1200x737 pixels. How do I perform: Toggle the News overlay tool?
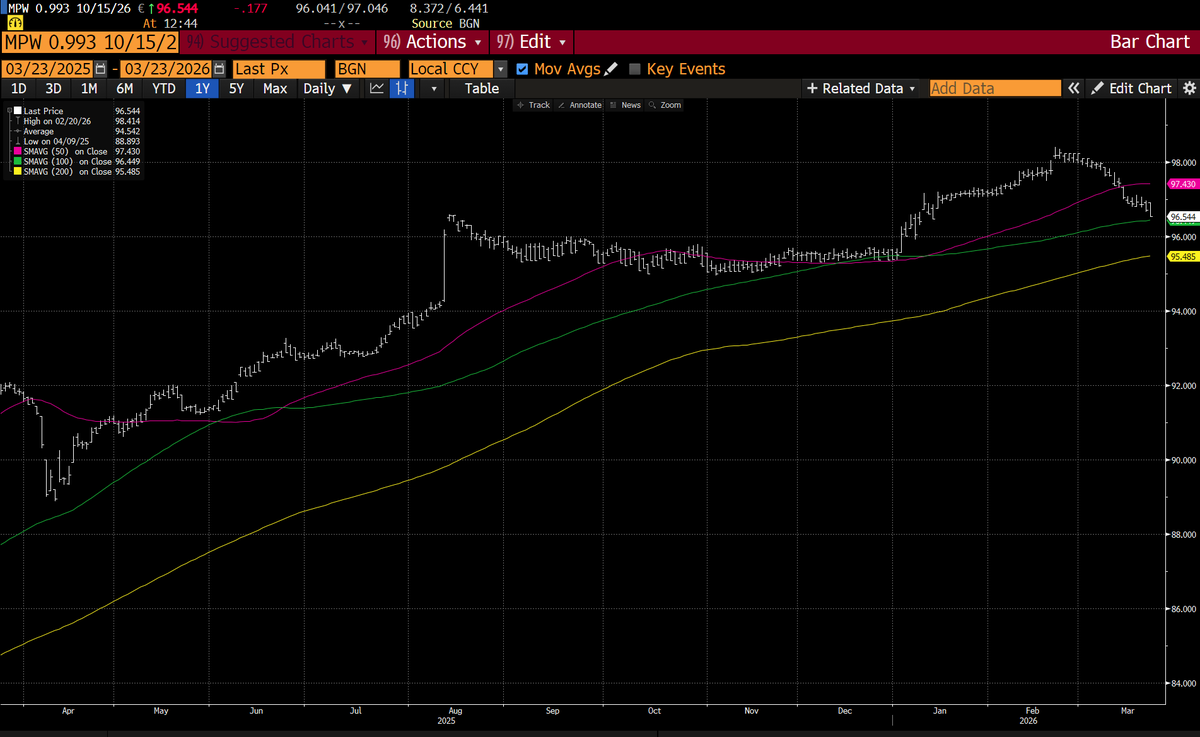point(625,105)
